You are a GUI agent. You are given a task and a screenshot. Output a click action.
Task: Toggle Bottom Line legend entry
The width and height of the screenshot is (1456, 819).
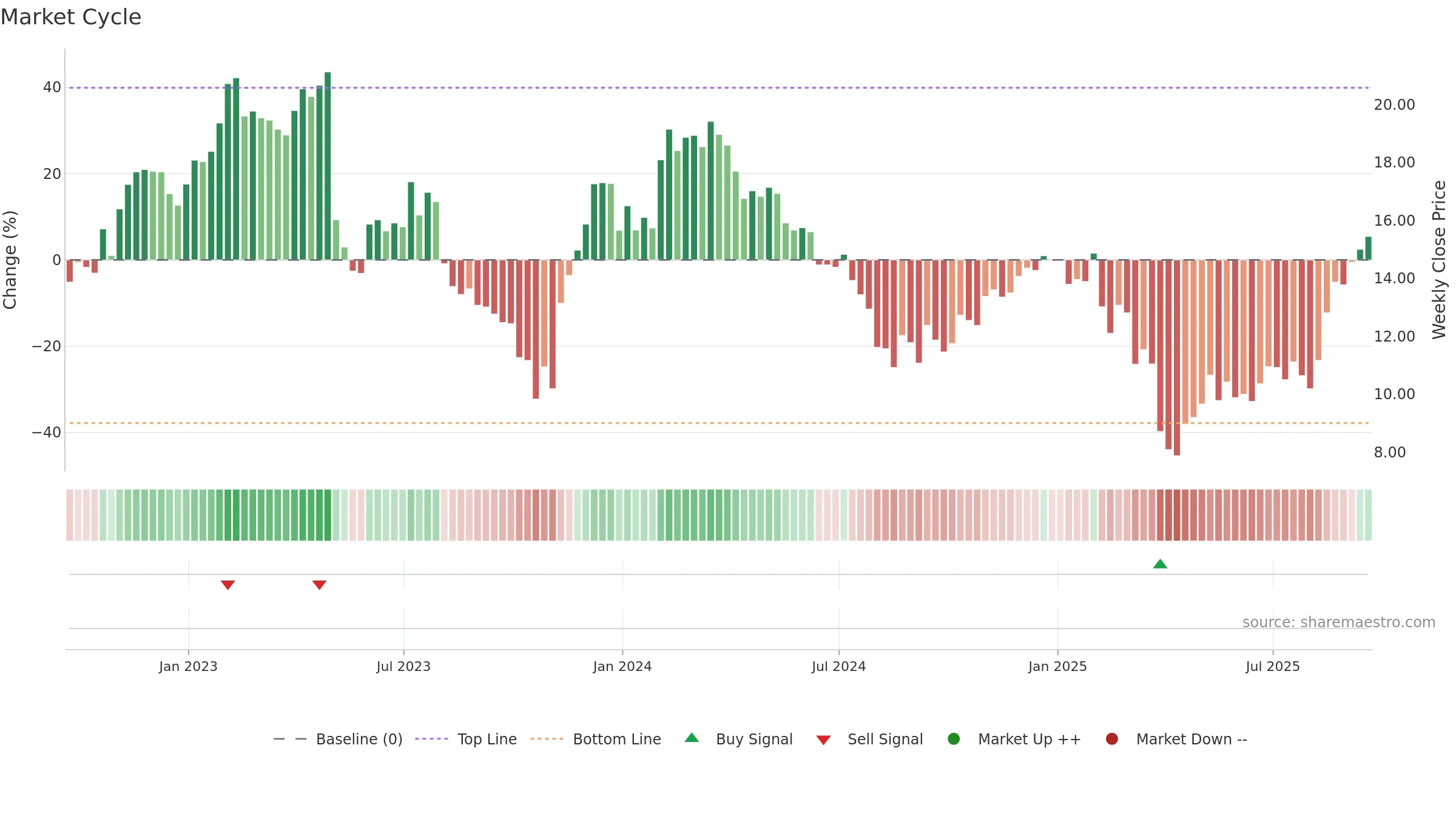tap(596, 739)
